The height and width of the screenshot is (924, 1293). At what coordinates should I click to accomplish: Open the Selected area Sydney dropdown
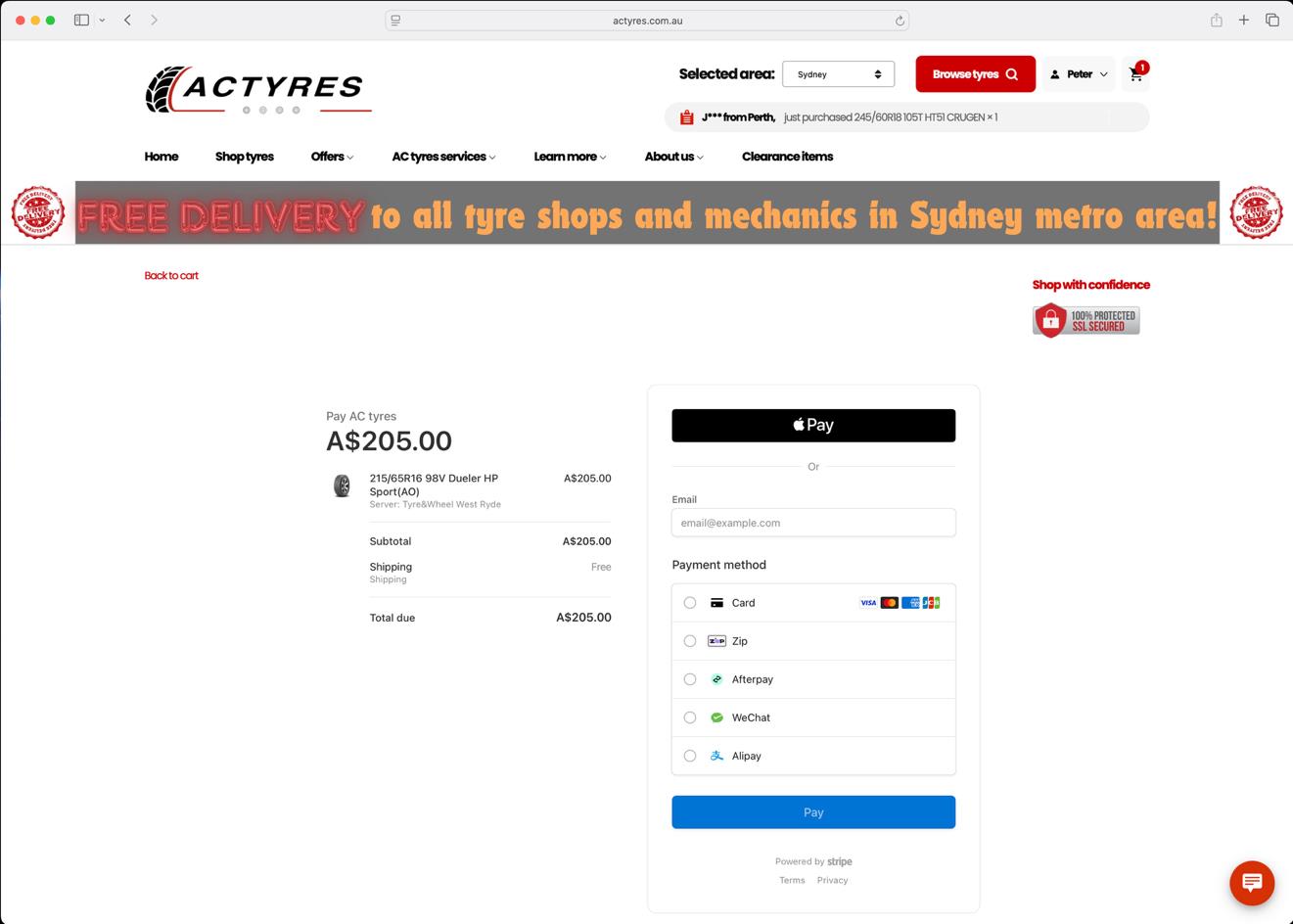point(838,74)
